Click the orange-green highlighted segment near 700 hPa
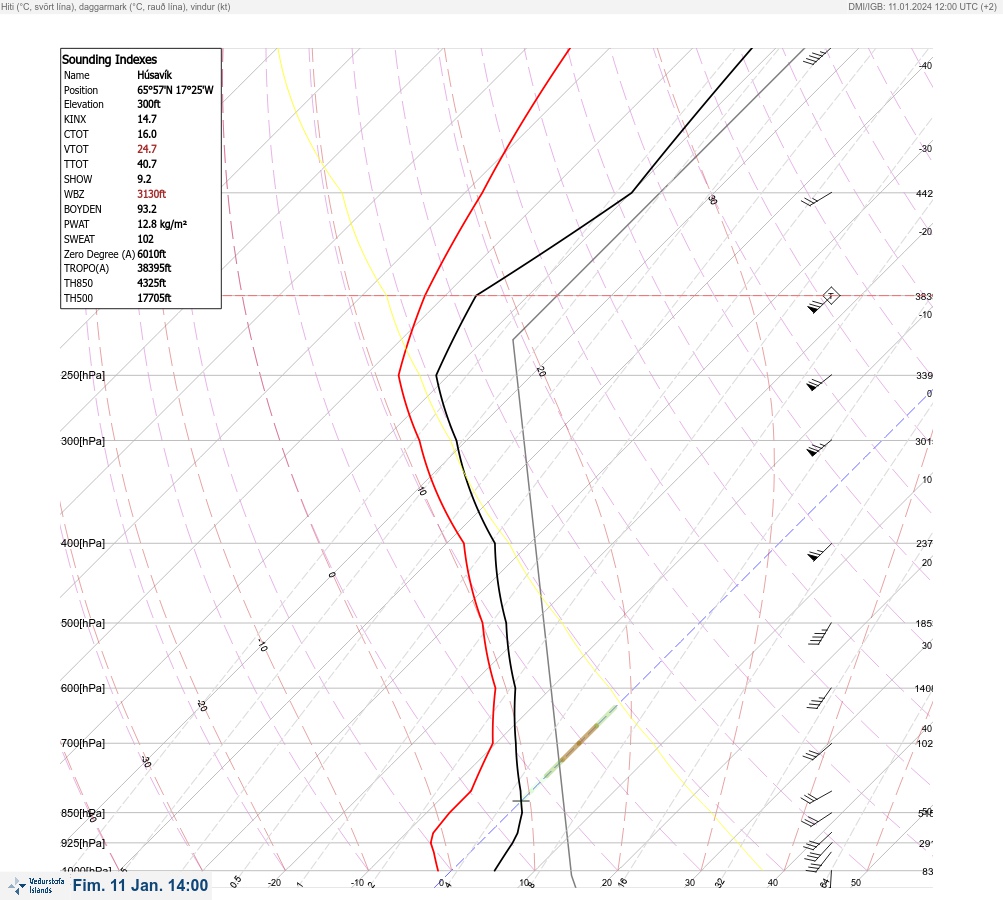 (579, 743)
